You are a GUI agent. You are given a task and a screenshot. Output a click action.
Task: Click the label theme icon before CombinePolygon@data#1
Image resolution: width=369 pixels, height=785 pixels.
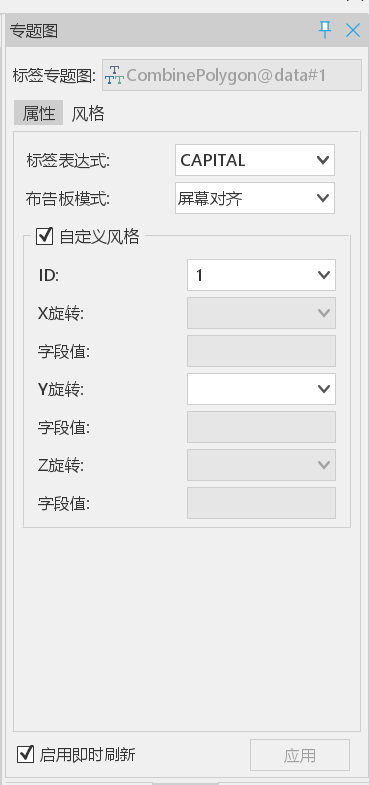[115, 75]
